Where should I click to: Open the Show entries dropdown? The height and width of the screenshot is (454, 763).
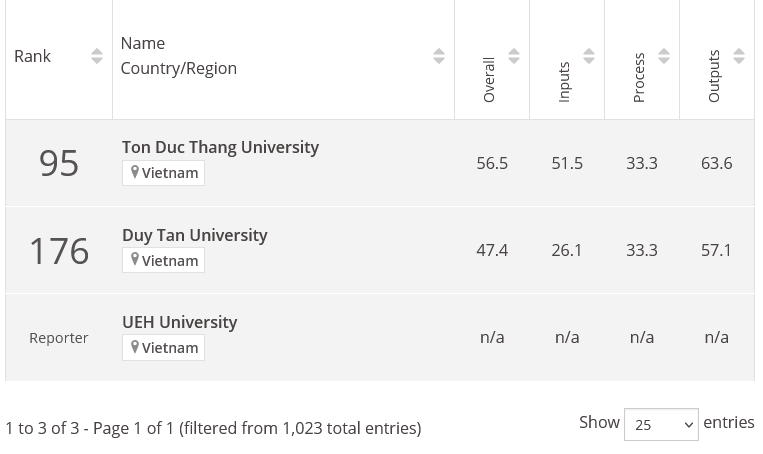[661, 424]
